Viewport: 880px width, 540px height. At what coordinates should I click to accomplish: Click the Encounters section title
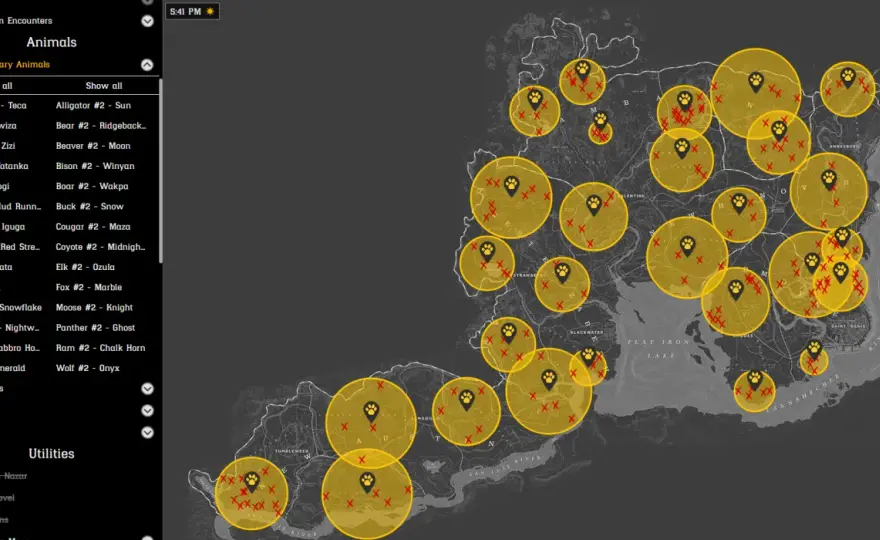coord(26,21)
